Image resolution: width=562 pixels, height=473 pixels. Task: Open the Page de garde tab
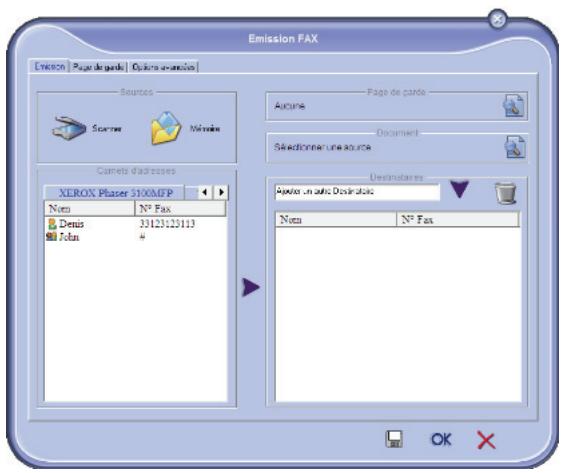coord(98,67)
